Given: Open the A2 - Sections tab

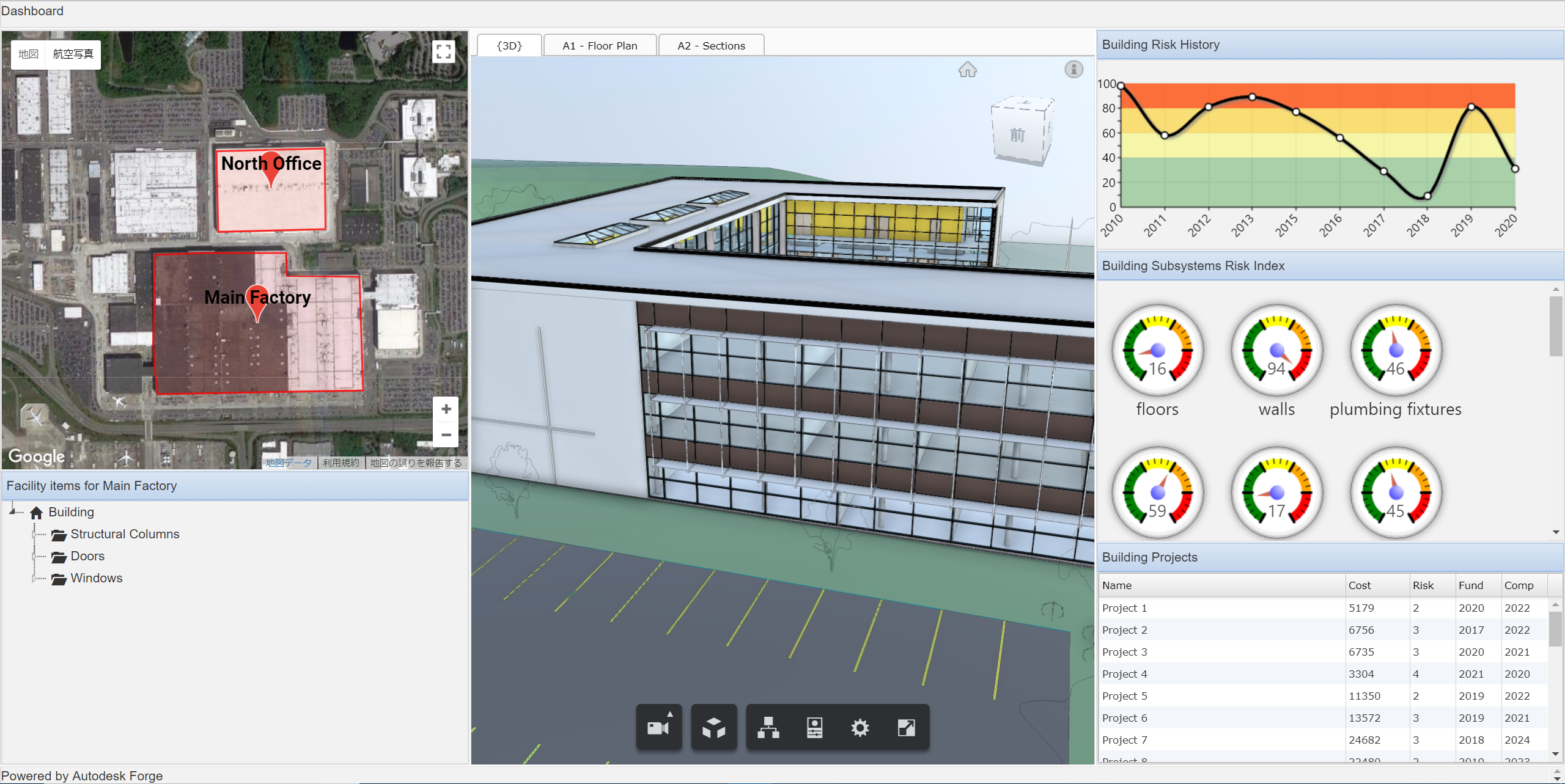Looking at the screenshot, I should tap(711, 45).
